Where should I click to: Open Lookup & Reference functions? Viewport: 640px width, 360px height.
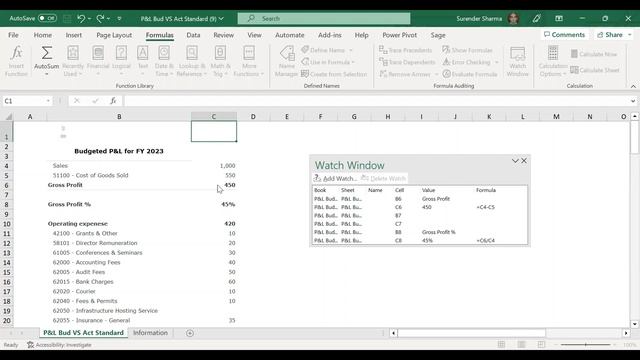pyautogui.click(x=191, y=61)
